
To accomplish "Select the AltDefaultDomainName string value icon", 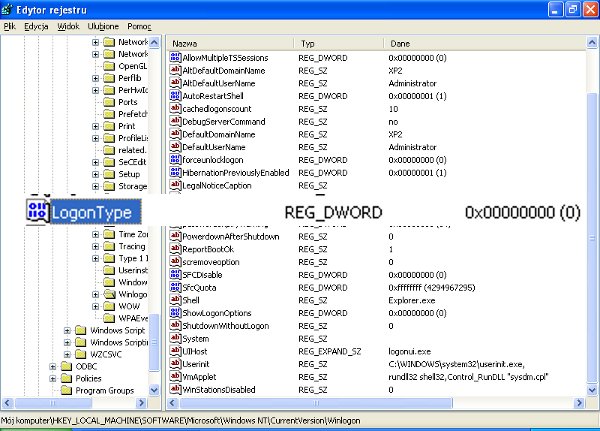I will (x=175, y=70).
